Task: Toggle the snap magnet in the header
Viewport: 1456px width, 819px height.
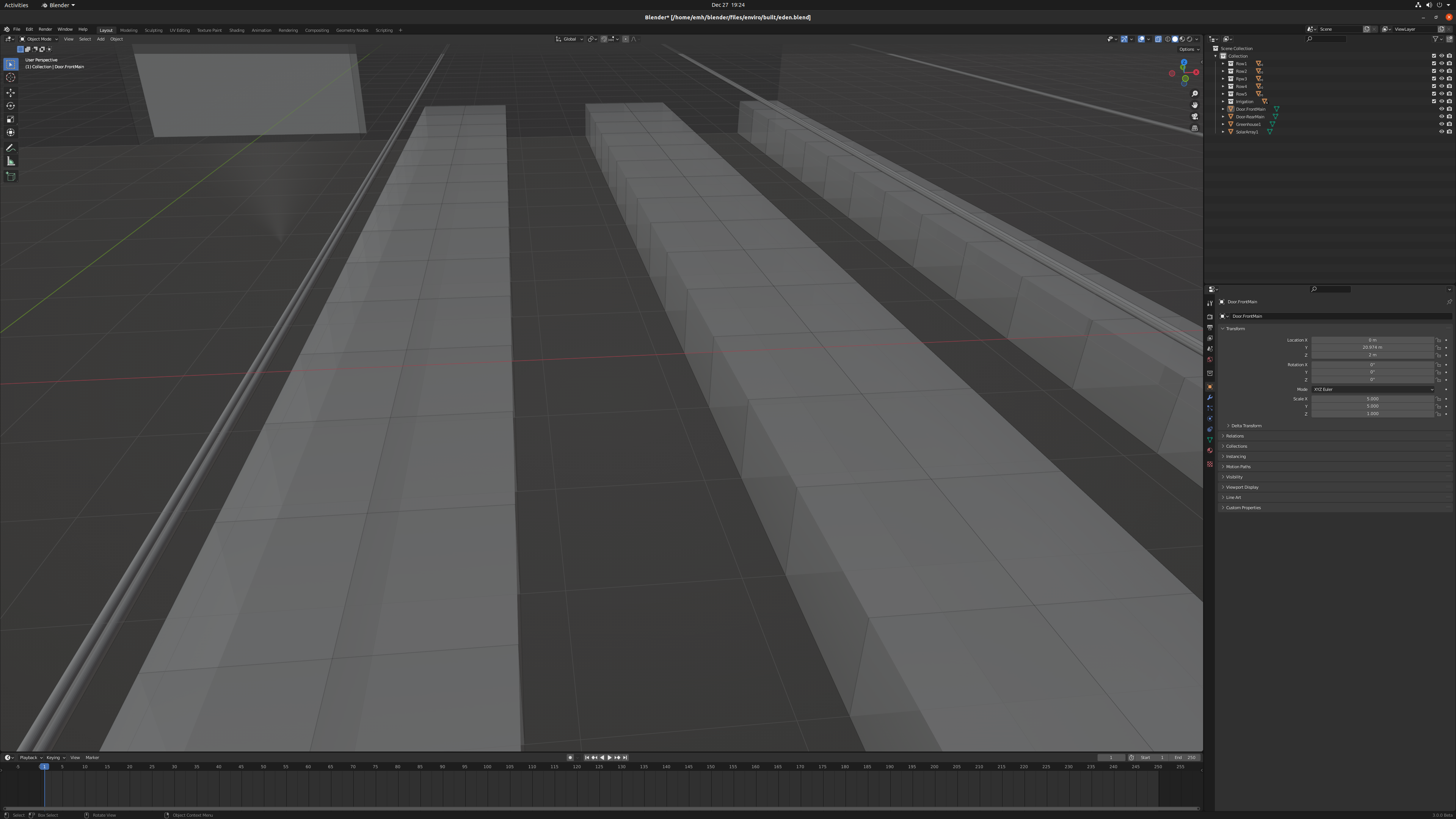Action: [x=604, y=39]
